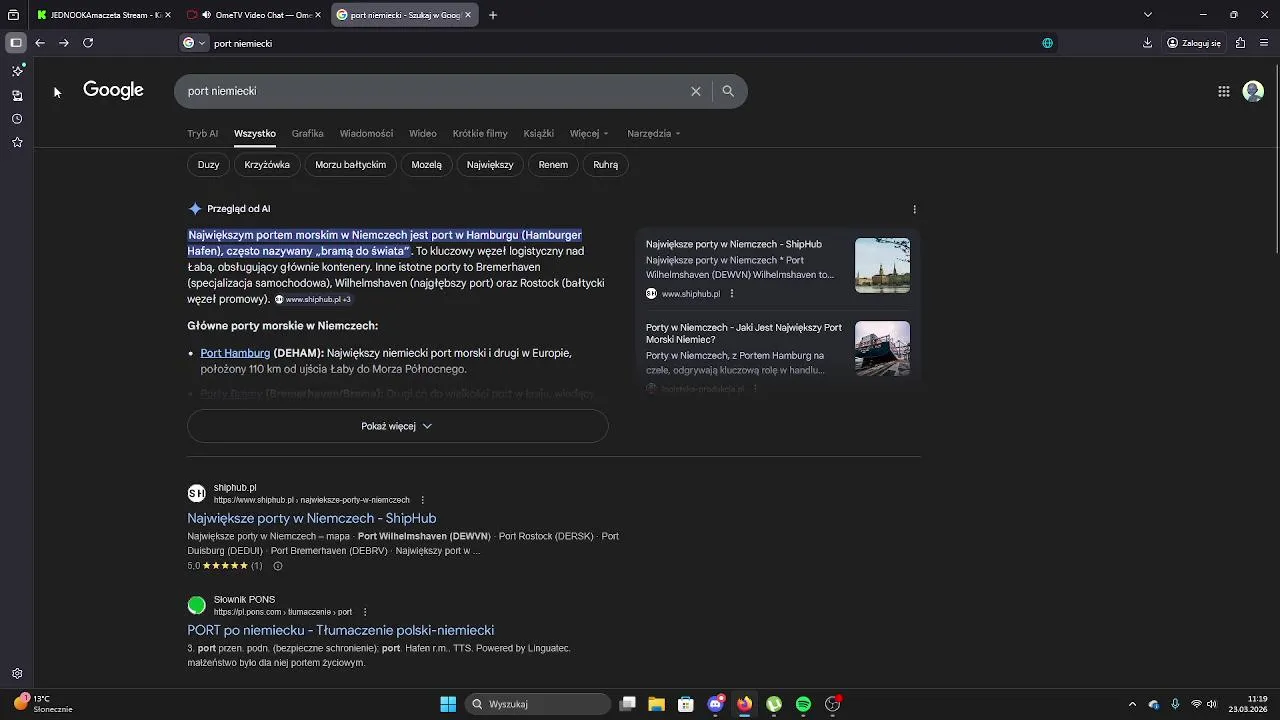Open the browser hamburger menu
The image size is (1280, 720).
point(1265,43)
